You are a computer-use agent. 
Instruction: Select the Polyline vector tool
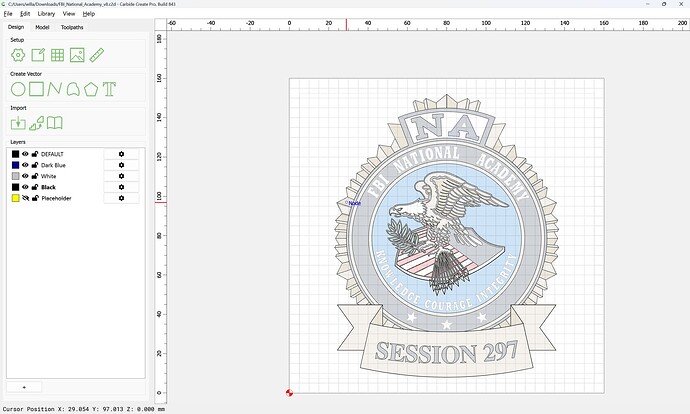click(x=55, y=89)
